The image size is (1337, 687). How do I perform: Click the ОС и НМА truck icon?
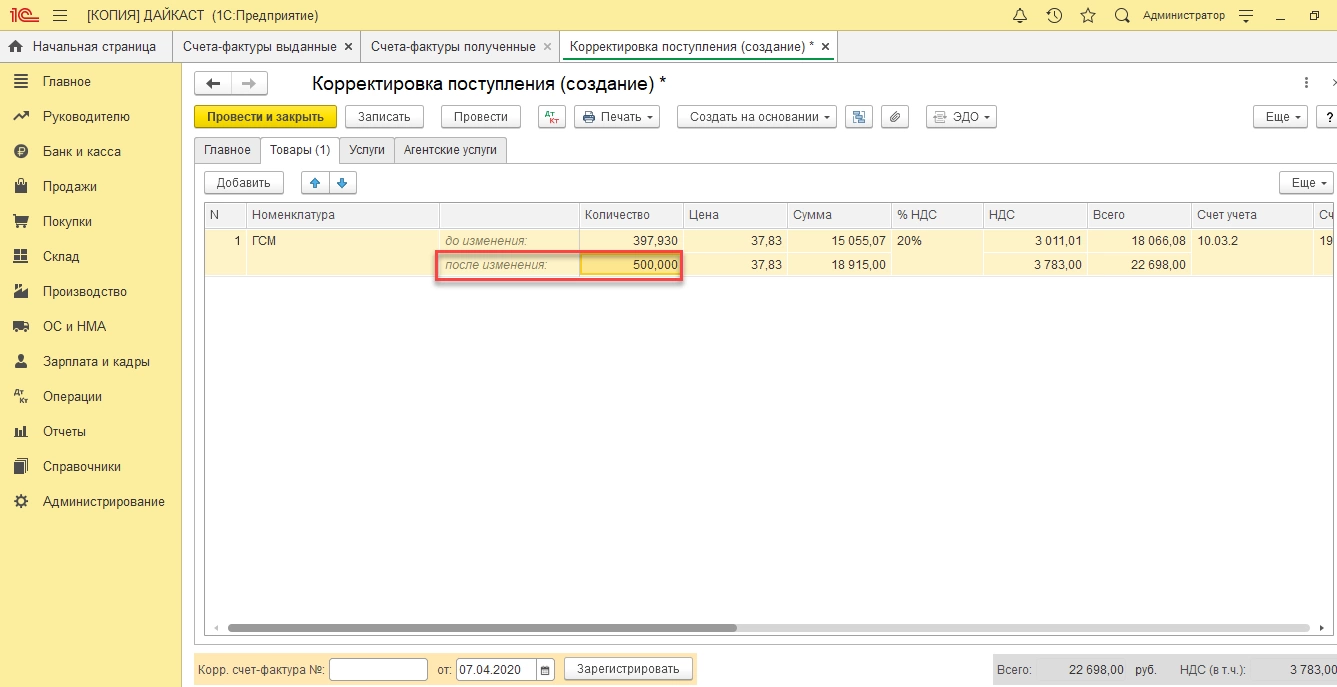pos(21,327)
